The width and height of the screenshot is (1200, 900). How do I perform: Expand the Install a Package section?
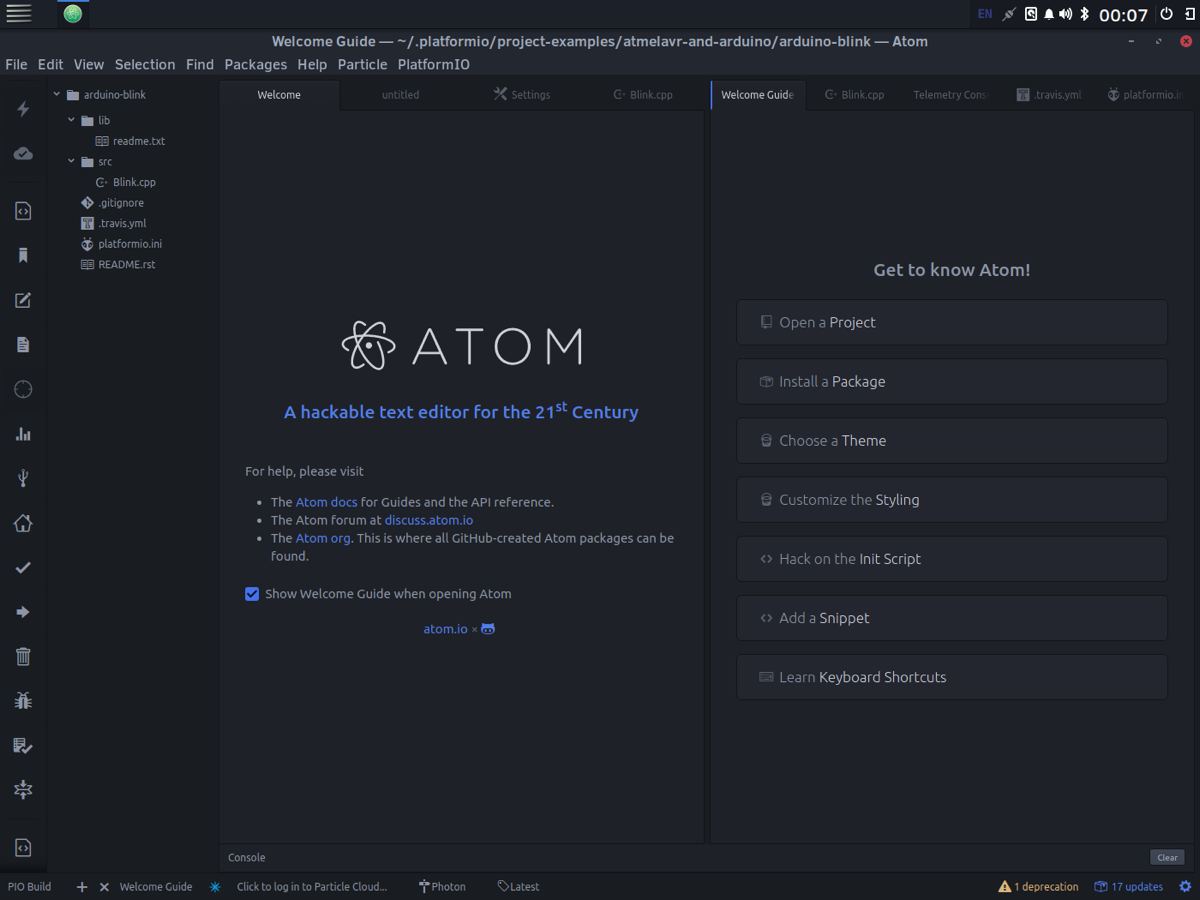(952, 381)
